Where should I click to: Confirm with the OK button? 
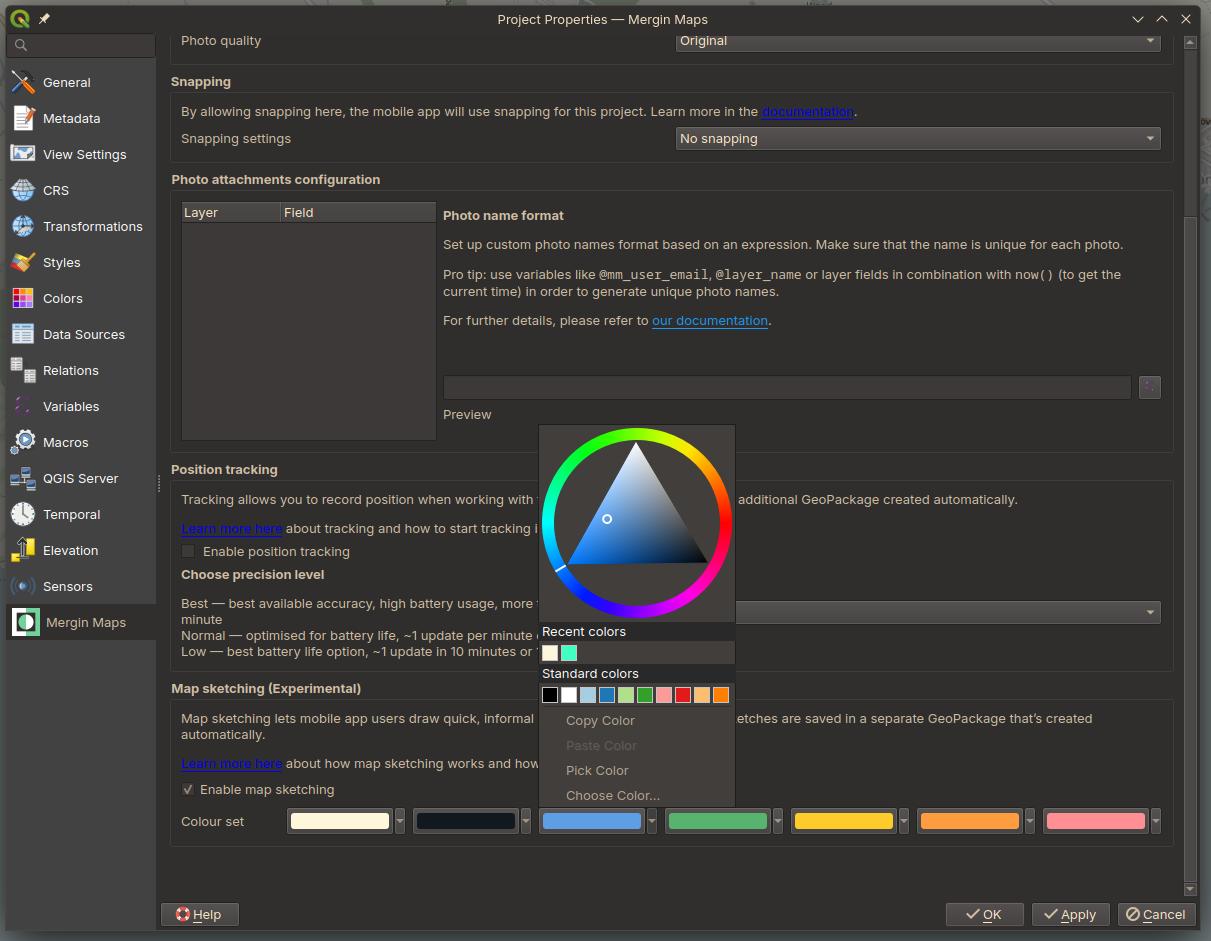985,914
